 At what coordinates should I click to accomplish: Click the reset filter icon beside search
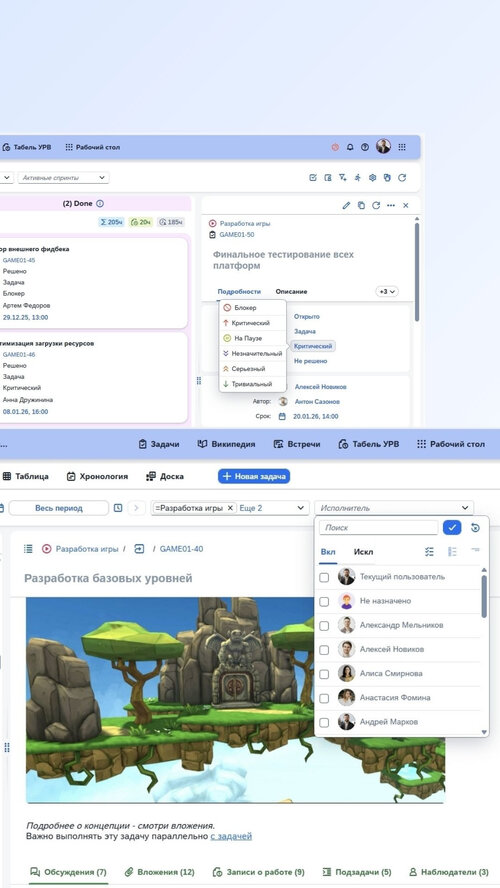tap(475, 528)
